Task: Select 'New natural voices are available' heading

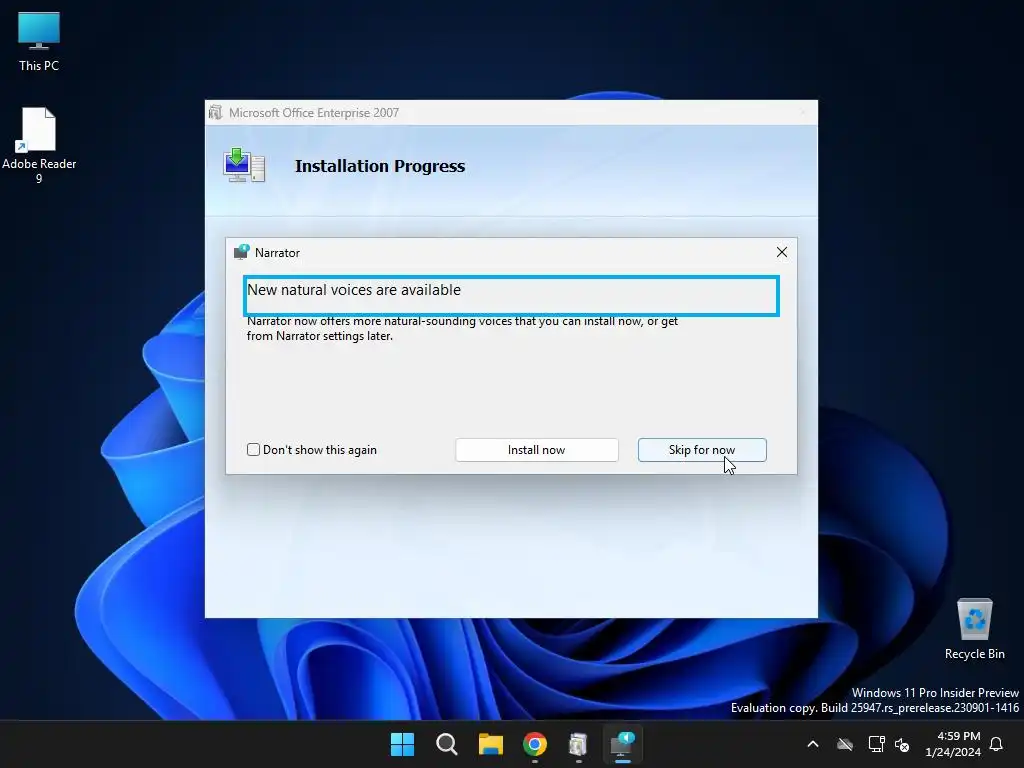Action: point(354,290)
